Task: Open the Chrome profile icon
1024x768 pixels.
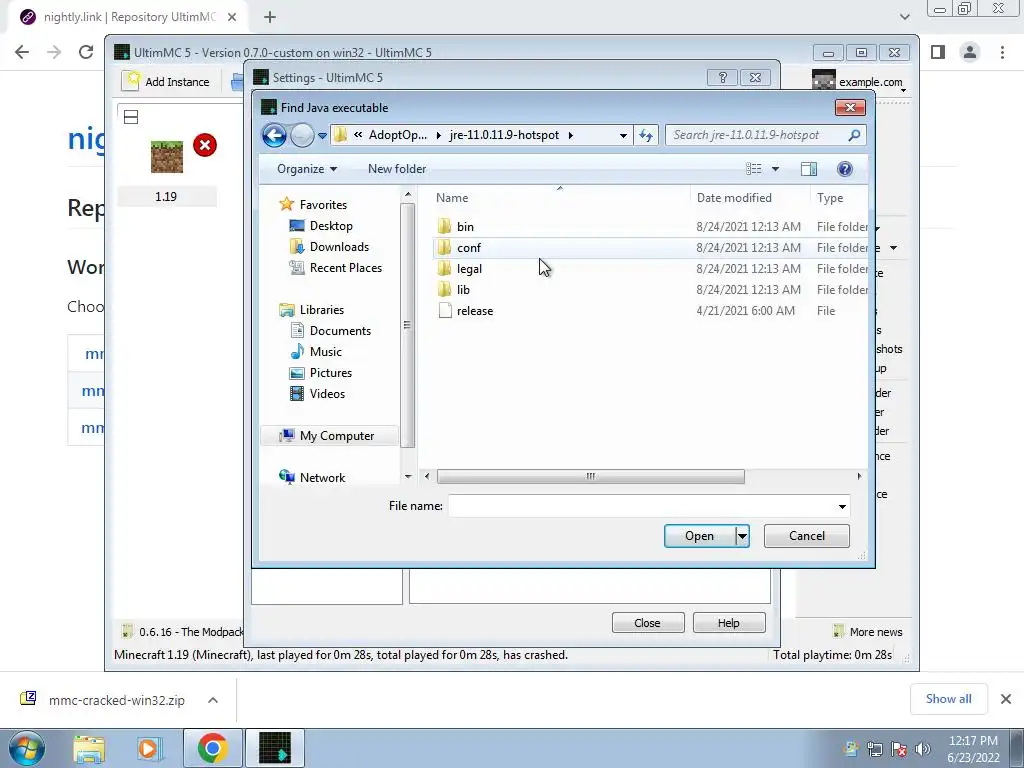Action: [x=970, y=52]
